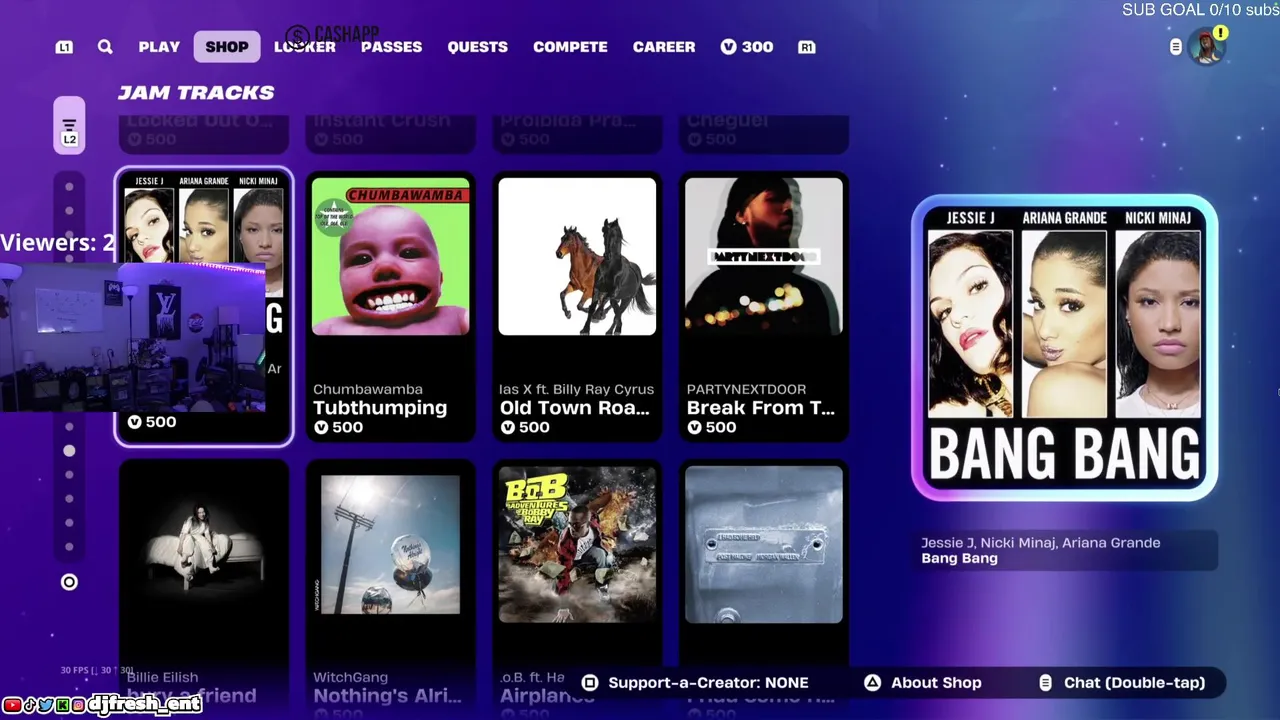The width and height of the screenshot is (1280, 720).
Task: Select the grey metal plate album card
Action: 764,590
